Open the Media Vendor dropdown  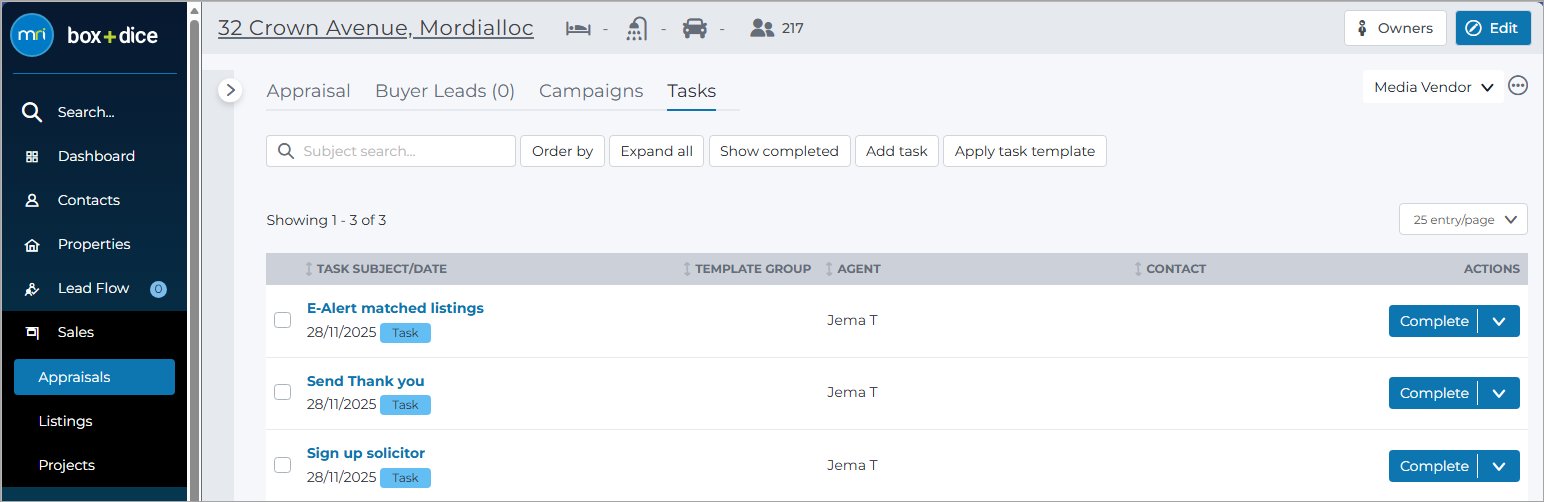1433,87
